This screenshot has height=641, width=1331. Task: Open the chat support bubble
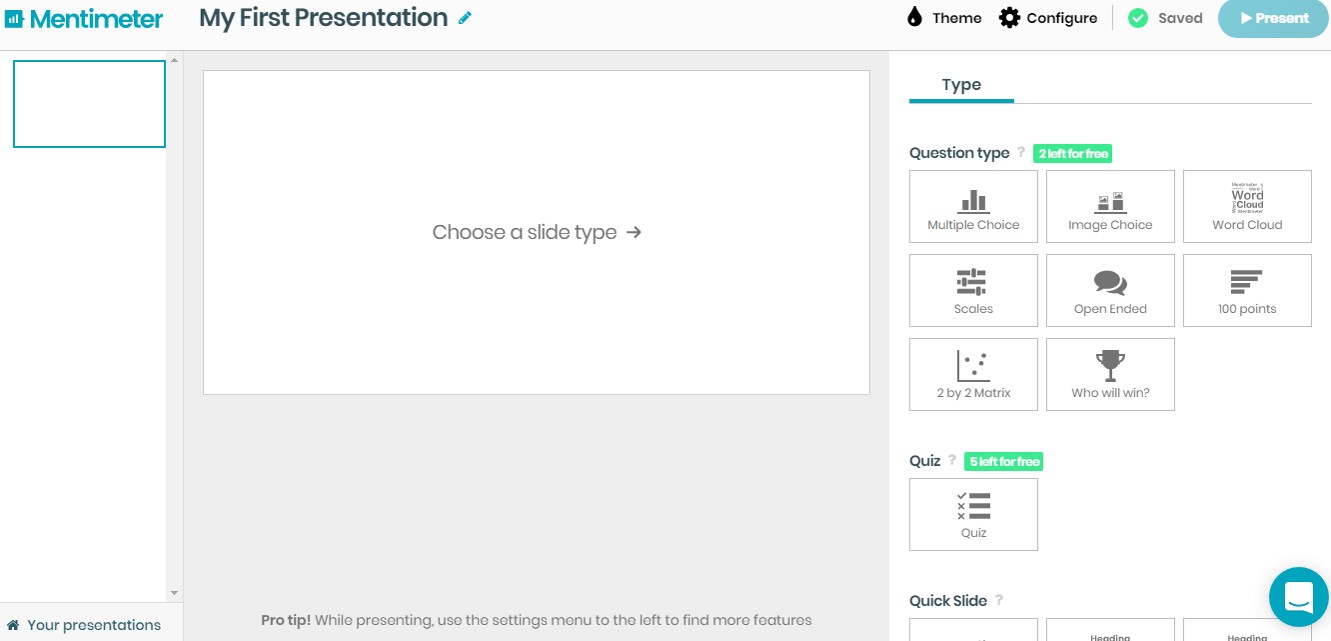(x=1298, y=597)
